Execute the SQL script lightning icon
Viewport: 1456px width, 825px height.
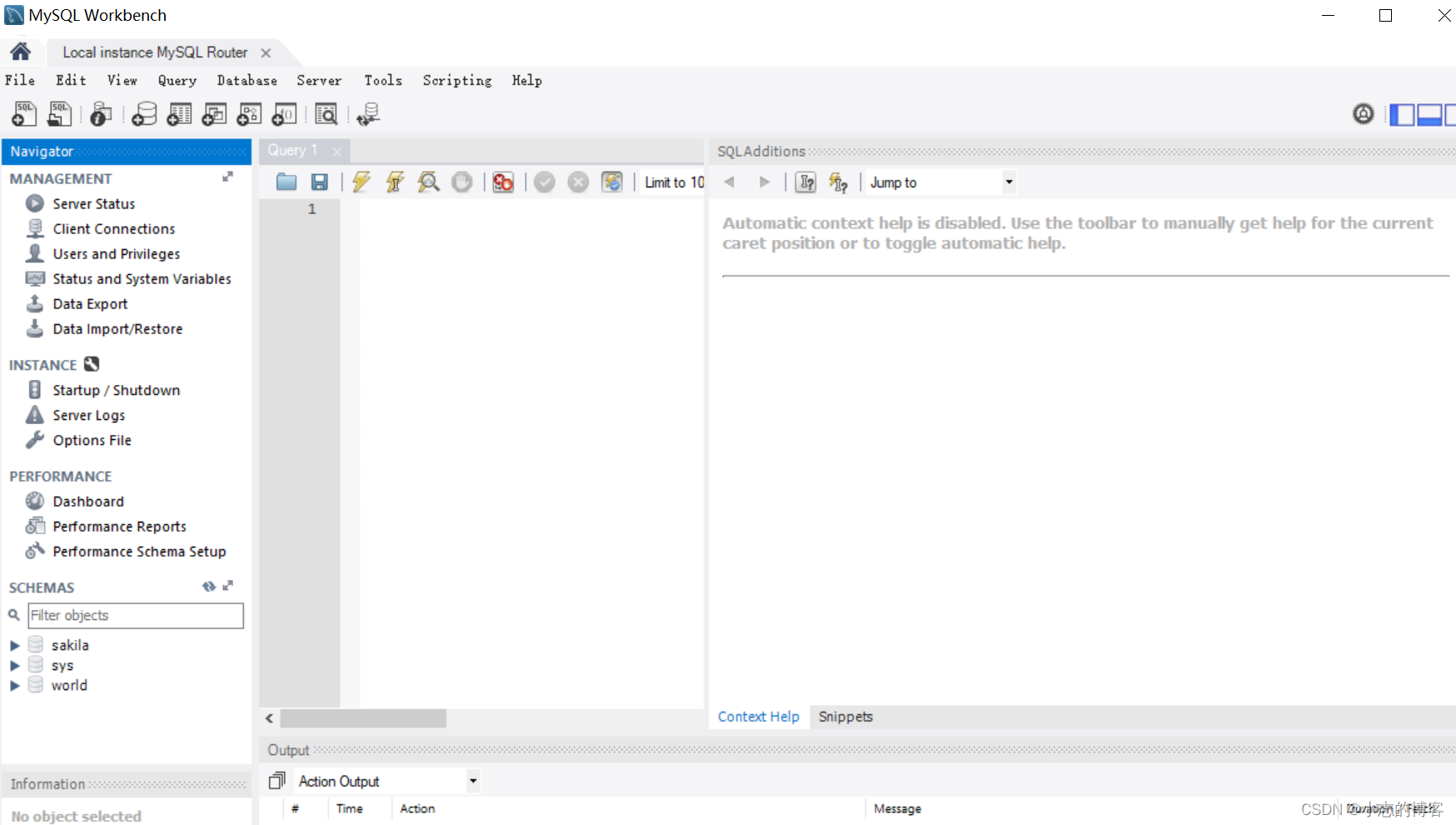click(362, 182)
